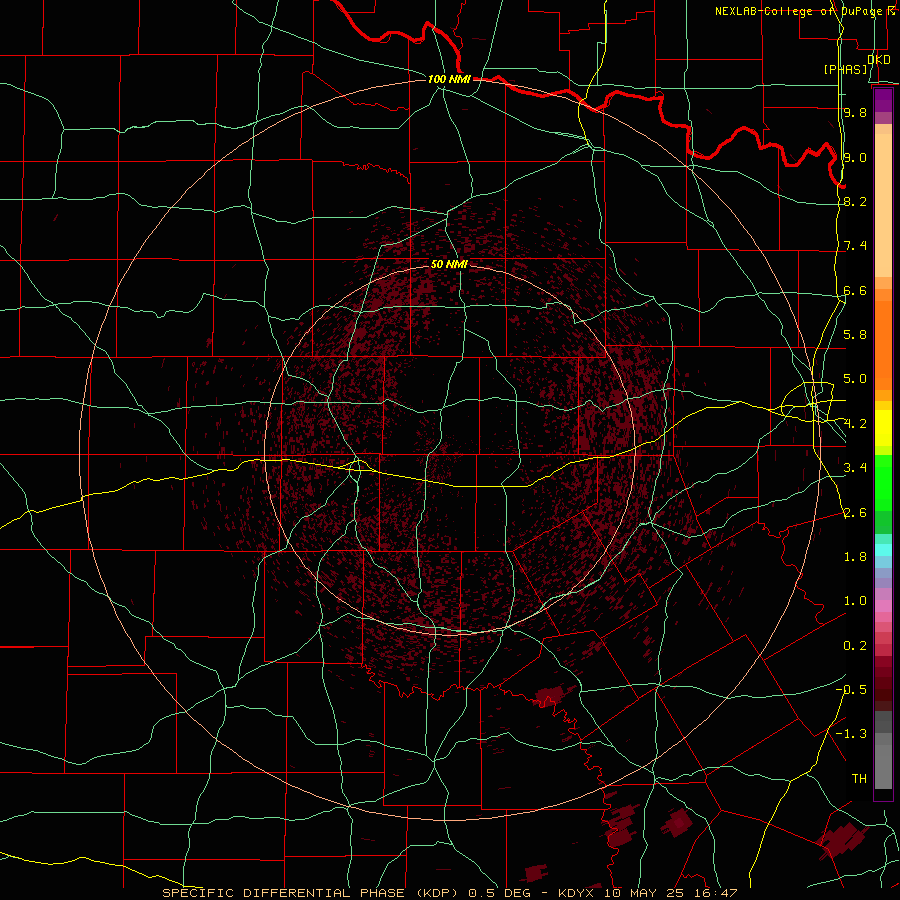Click the 3.4 scale label
Screen dimensions: 900x900
pos(855,468)
